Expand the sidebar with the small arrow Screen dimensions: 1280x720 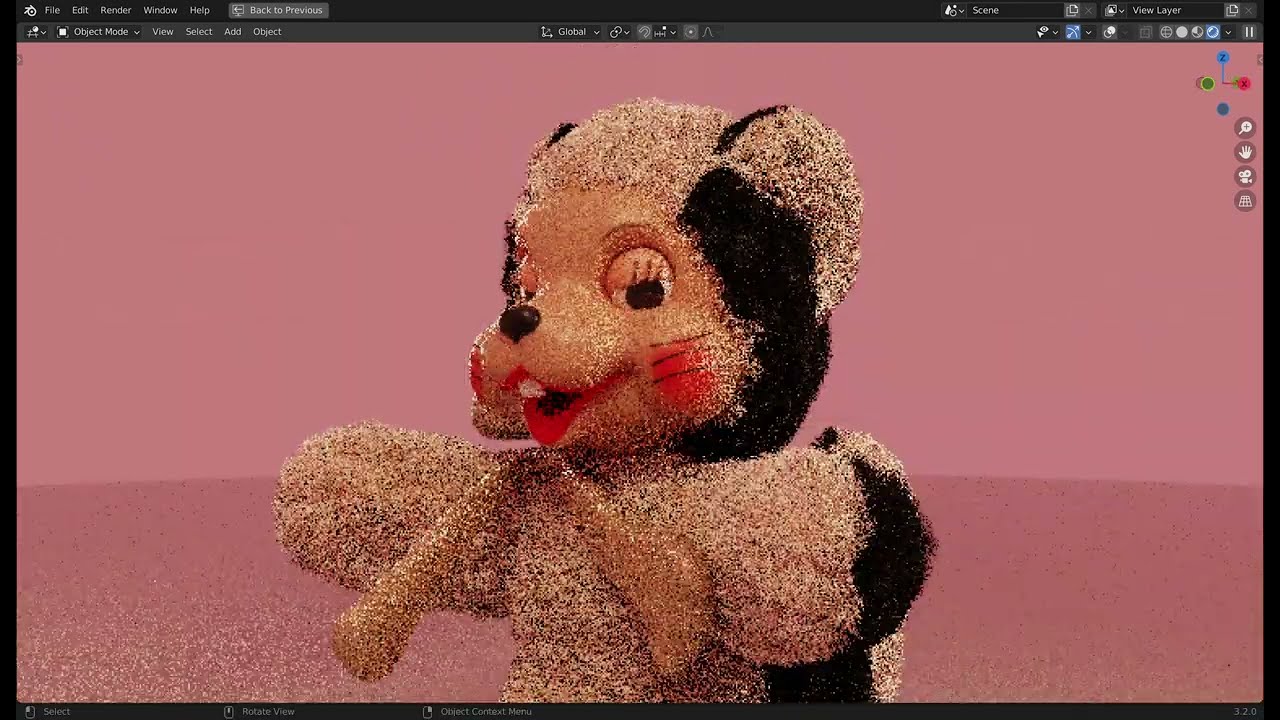[x=1259, y=60]
